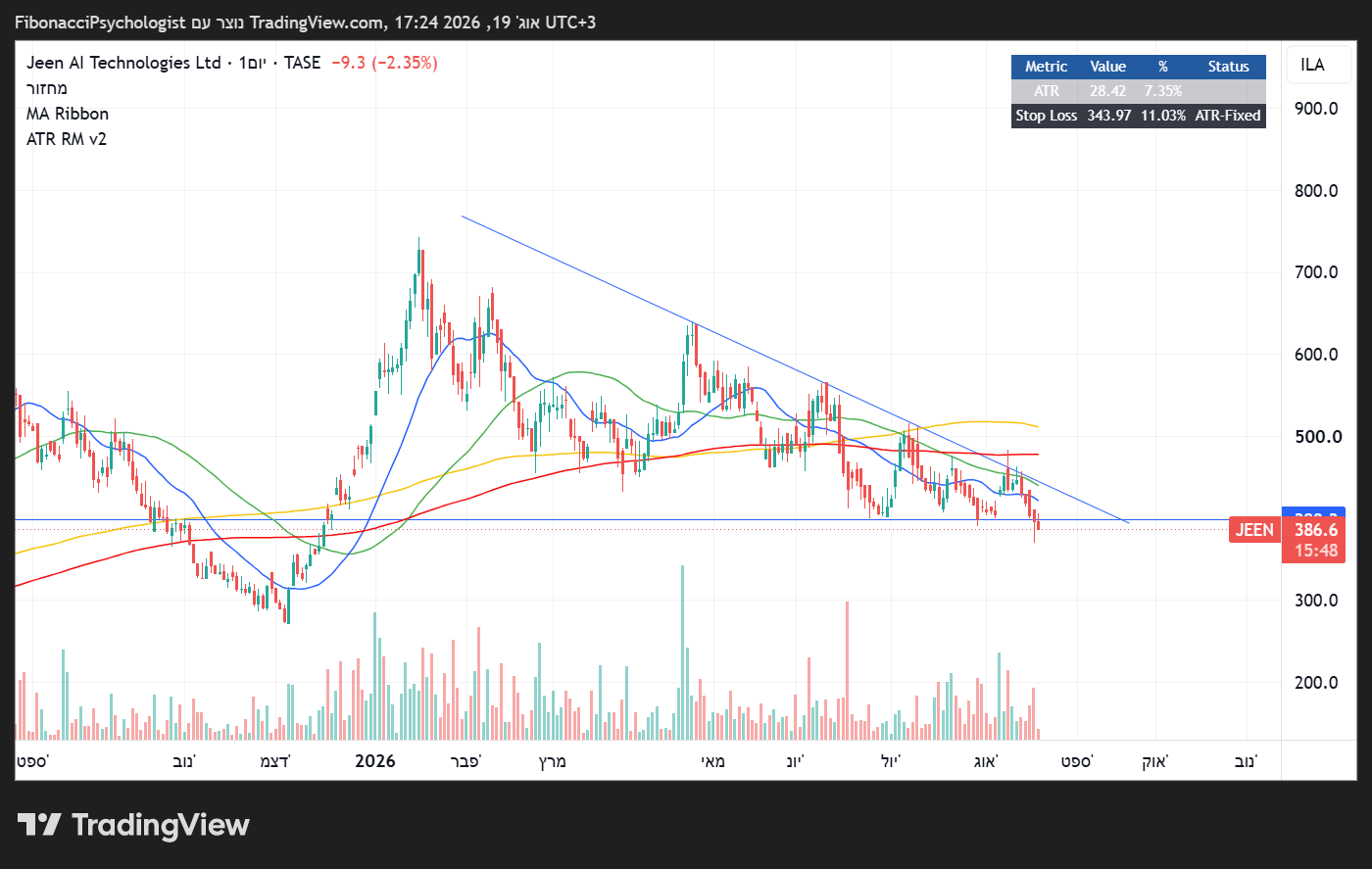
Task: Click the 15:48 countdown timer label
Action: tap(1316, 551)
